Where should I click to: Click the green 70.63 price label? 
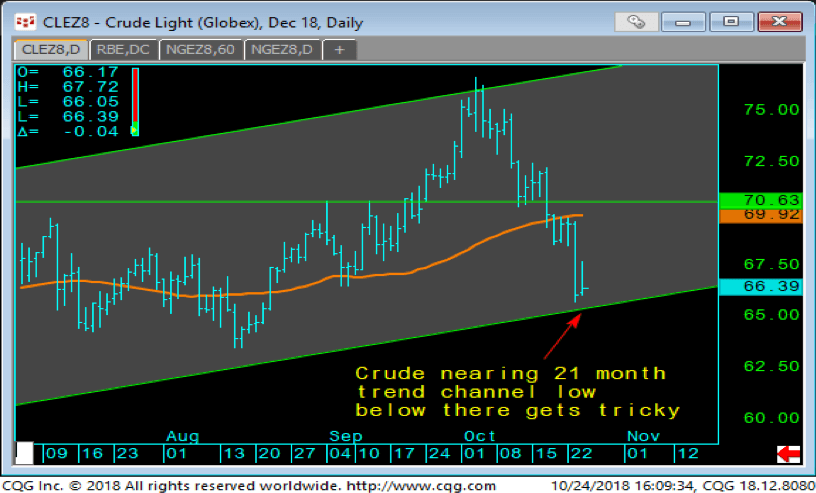tap(759, 200)
